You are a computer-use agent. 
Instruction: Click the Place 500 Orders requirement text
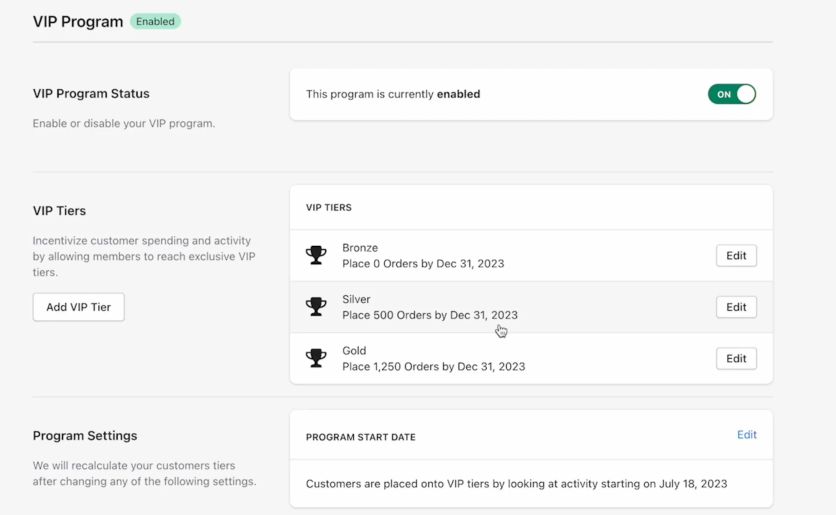pos(430,315)
